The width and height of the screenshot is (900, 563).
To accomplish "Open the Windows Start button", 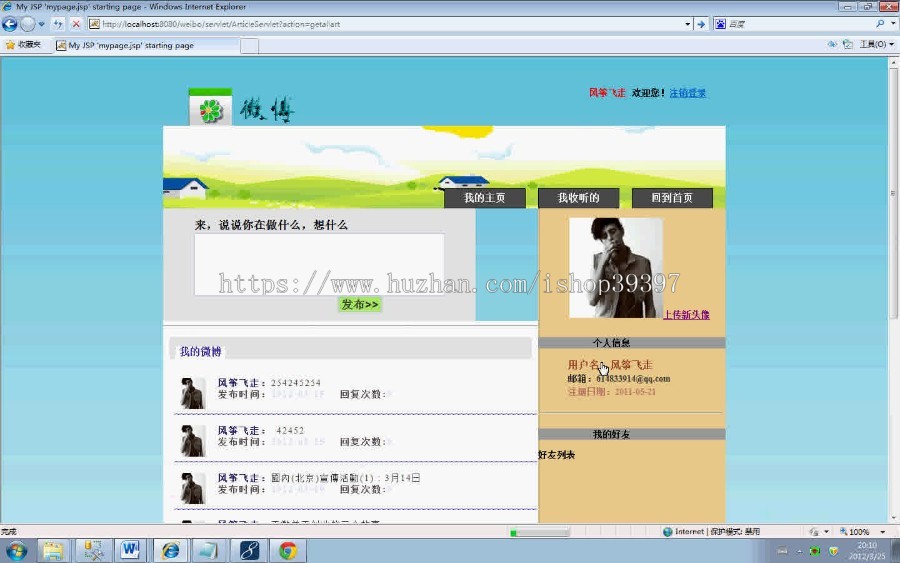I will (x=16, y=551).
